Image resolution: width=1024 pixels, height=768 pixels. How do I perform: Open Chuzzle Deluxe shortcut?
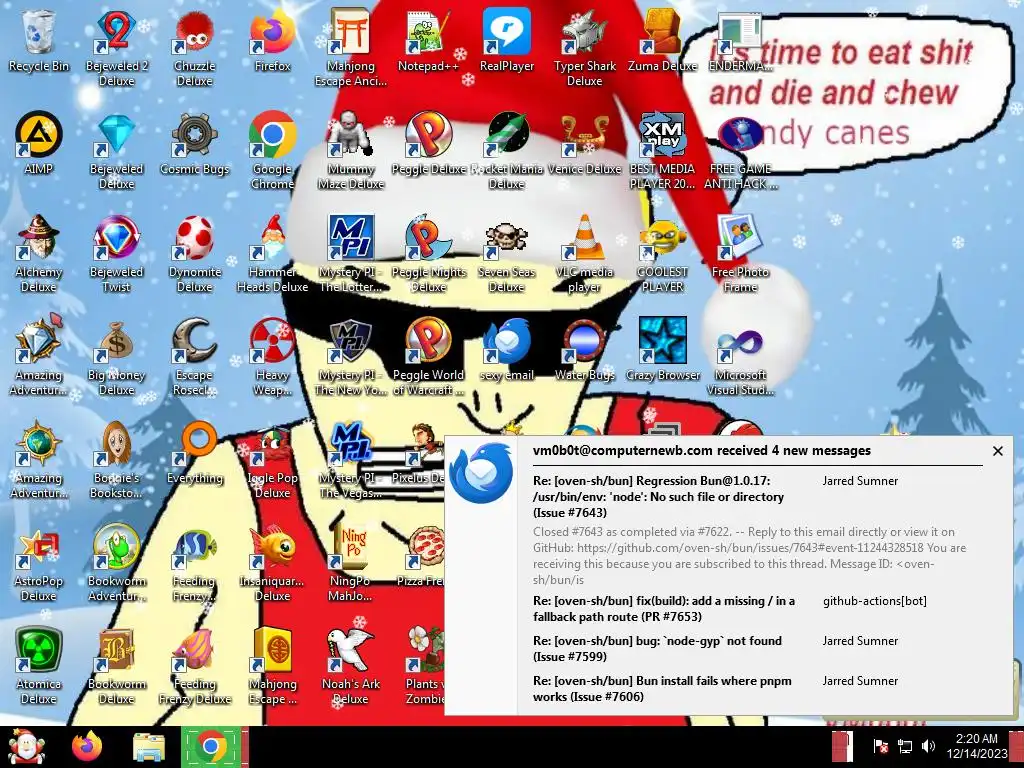click(195, 47)
